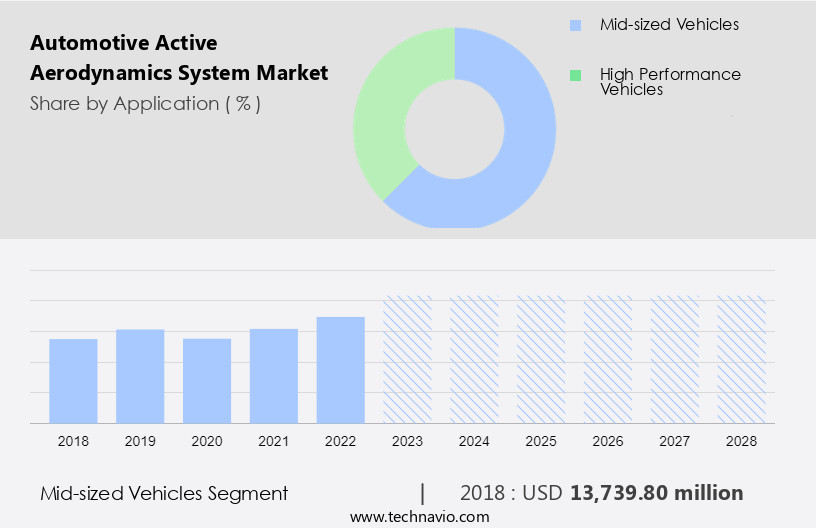The height and width of the screenshot is (528, 816).
Task: Select the hatched forecast bar for 2028
Action: point(742,359)
